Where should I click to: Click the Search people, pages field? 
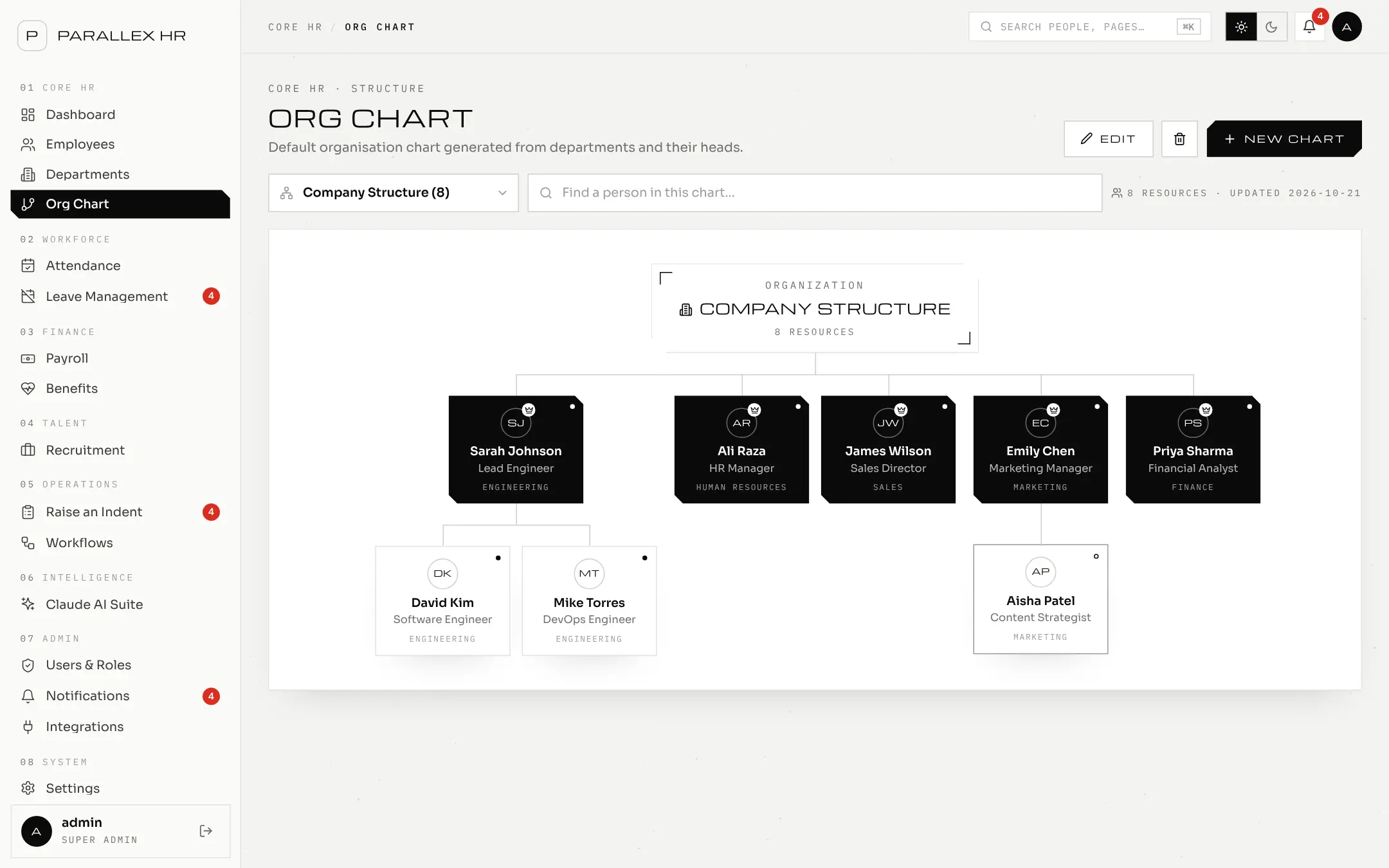coord(1089,27)
